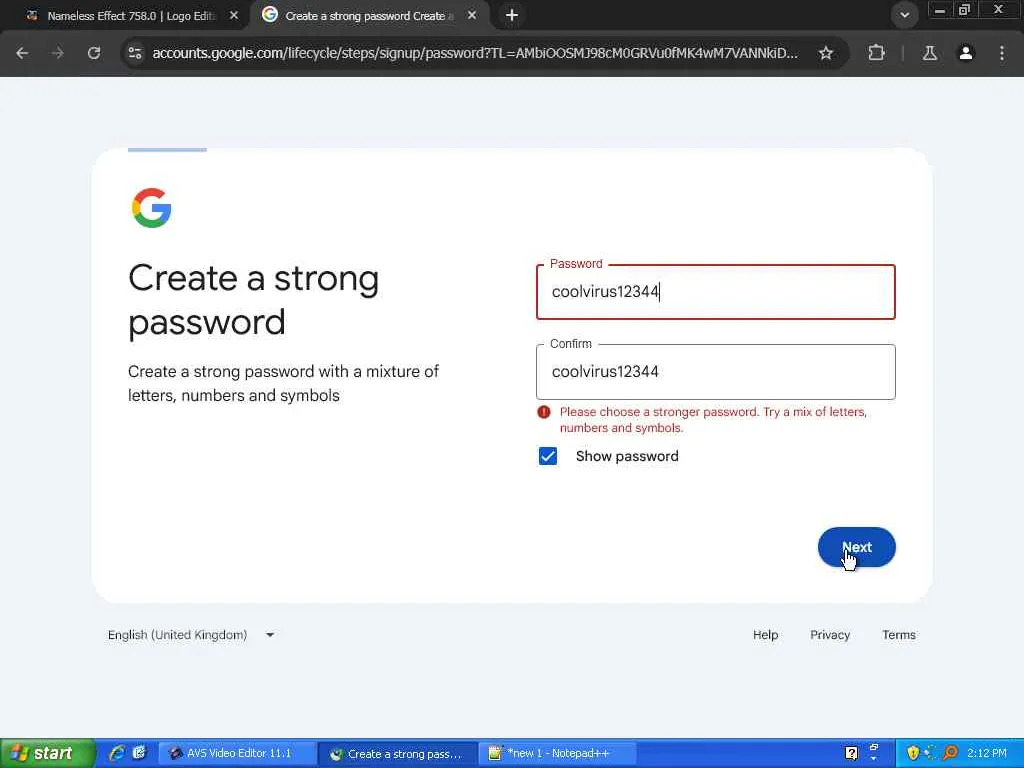Select Create a strong pass... taskbar button

coord(397,754)
